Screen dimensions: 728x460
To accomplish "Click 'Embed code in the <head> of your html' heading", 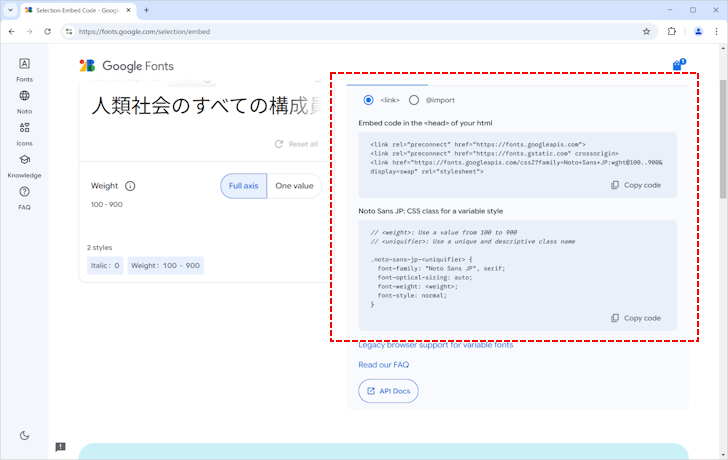I will pyautogui.click(x=425, y=123).
